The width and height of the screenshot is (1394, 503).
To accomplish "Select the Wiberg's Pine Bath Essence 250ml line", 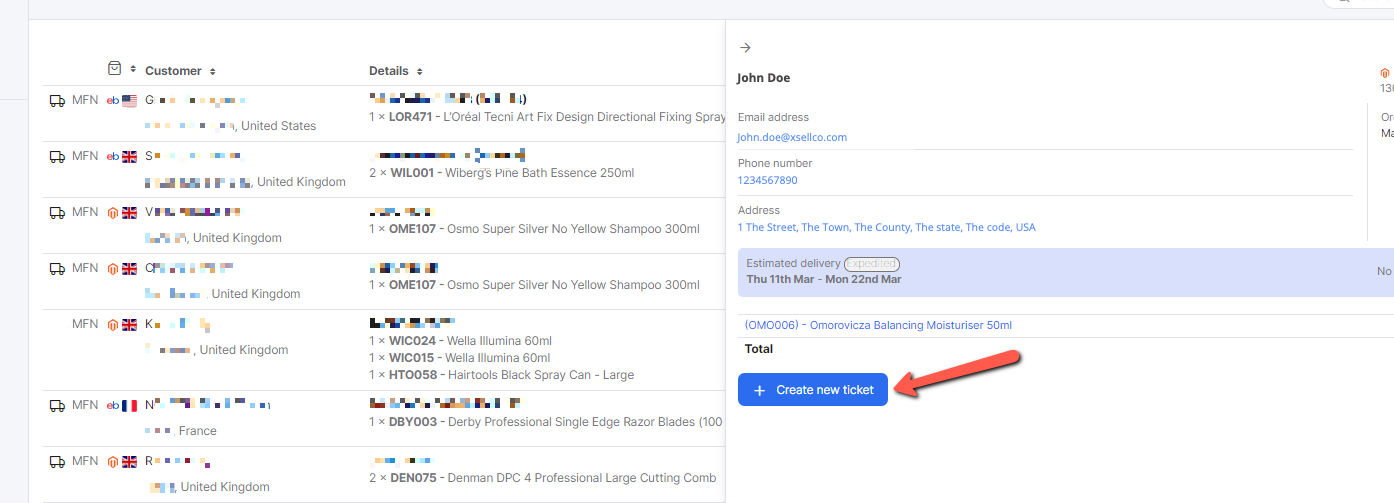I will [501, 173].
